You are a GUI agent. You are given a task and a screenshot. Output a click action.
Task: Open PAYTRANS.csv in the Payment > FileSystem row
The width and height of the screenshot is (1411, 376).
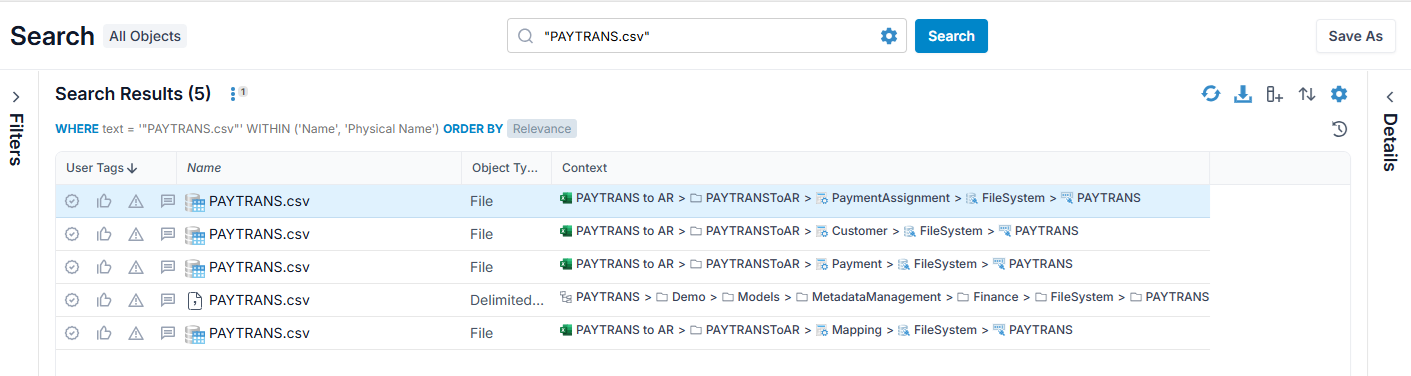(259, 267)
